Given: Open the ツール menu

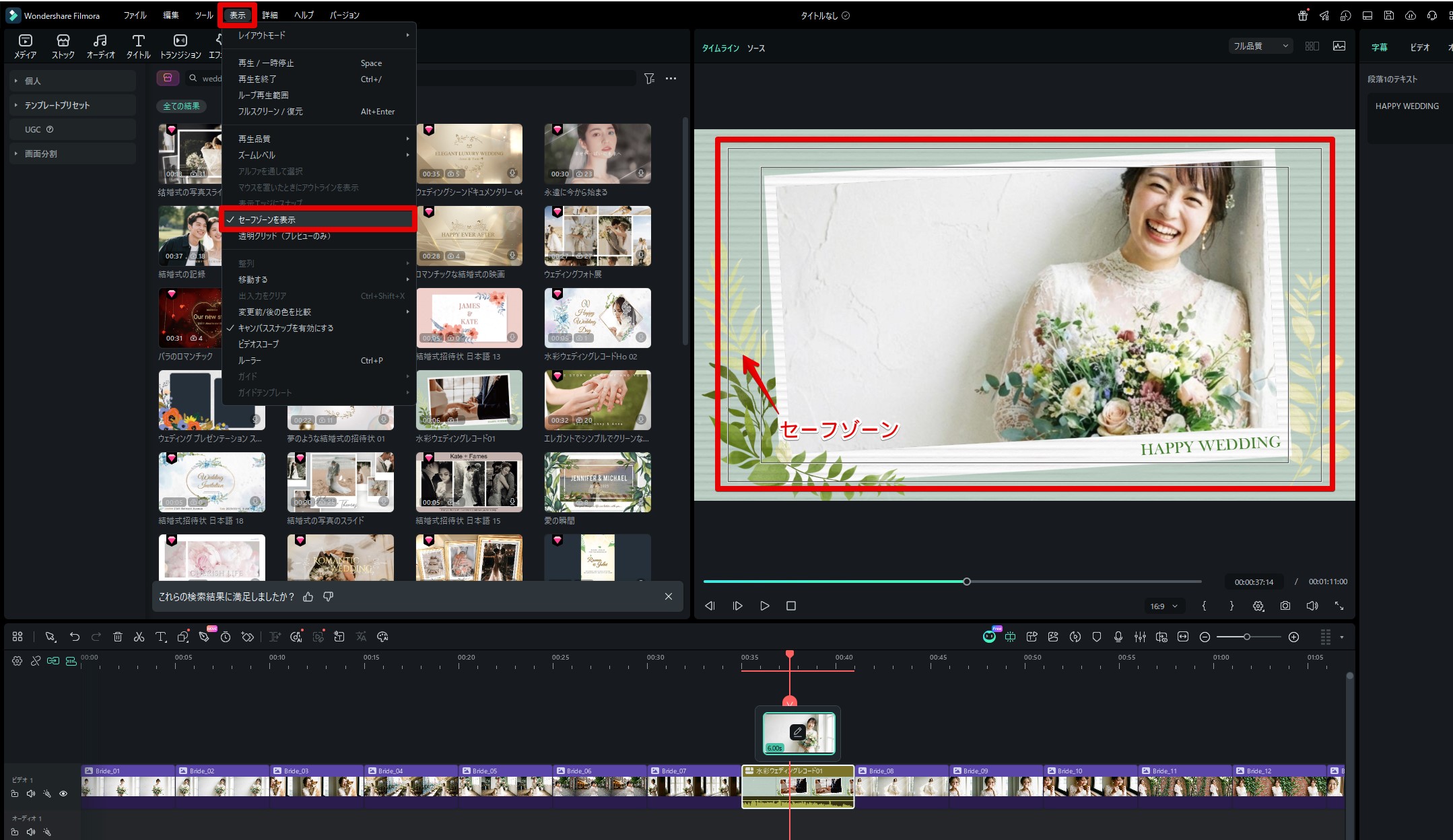Looking at the screenshot, I should (204, 15).
